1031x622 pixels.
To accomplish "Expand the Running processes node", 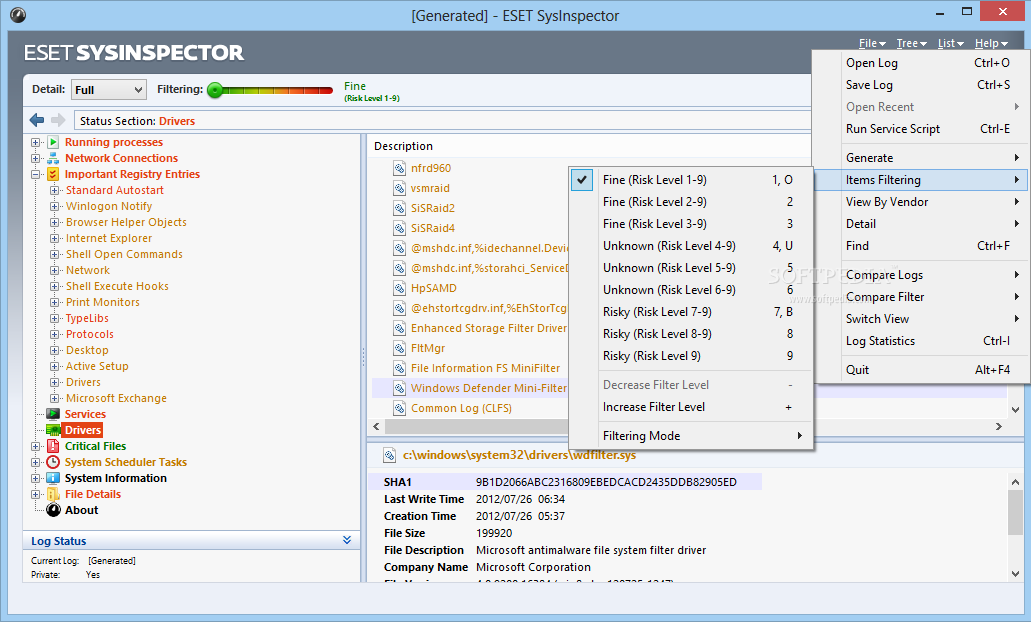I will click(36, 142).
